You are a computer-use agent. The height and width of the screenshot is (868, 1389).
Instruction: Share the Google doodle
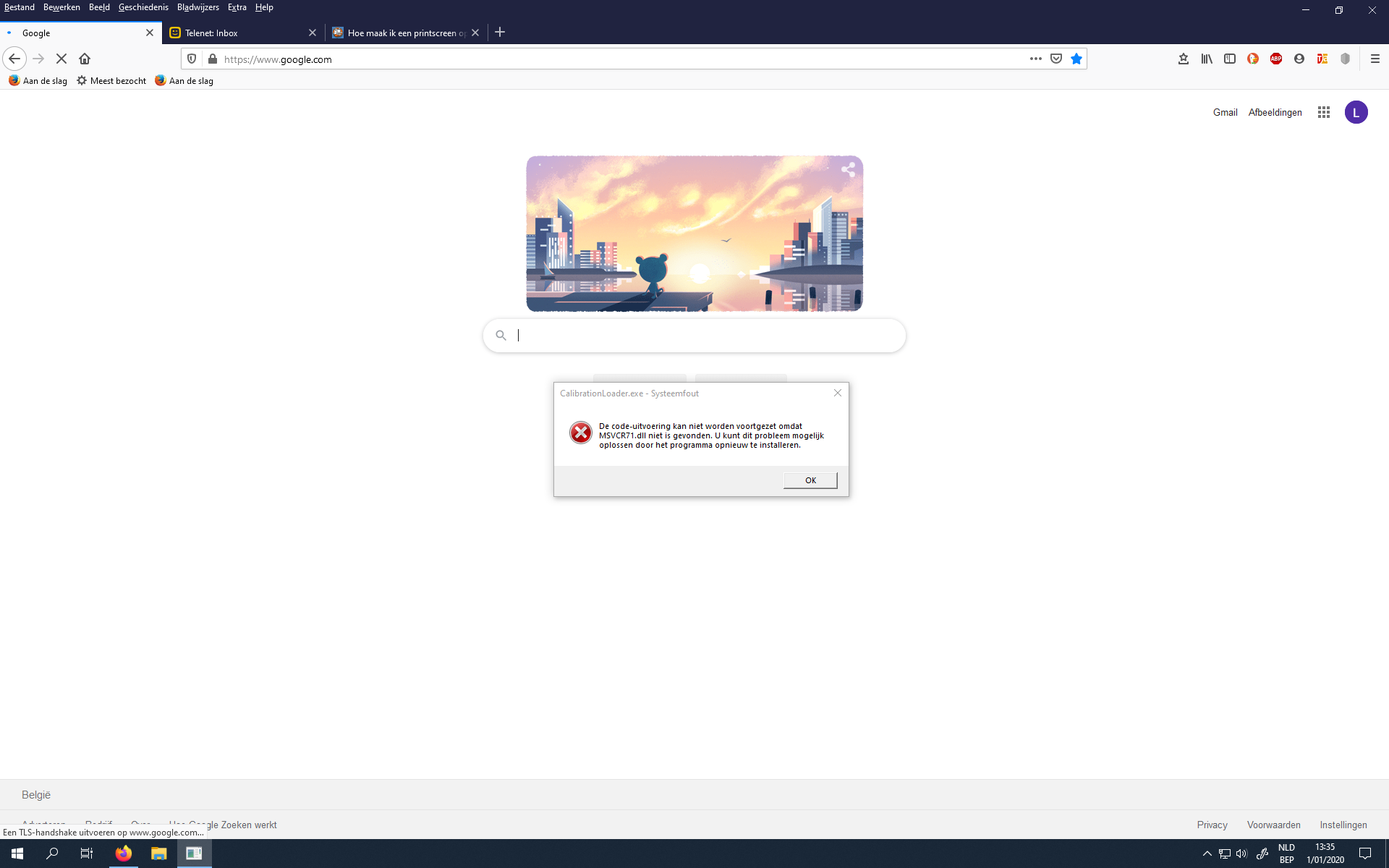[x=848, y=170]
